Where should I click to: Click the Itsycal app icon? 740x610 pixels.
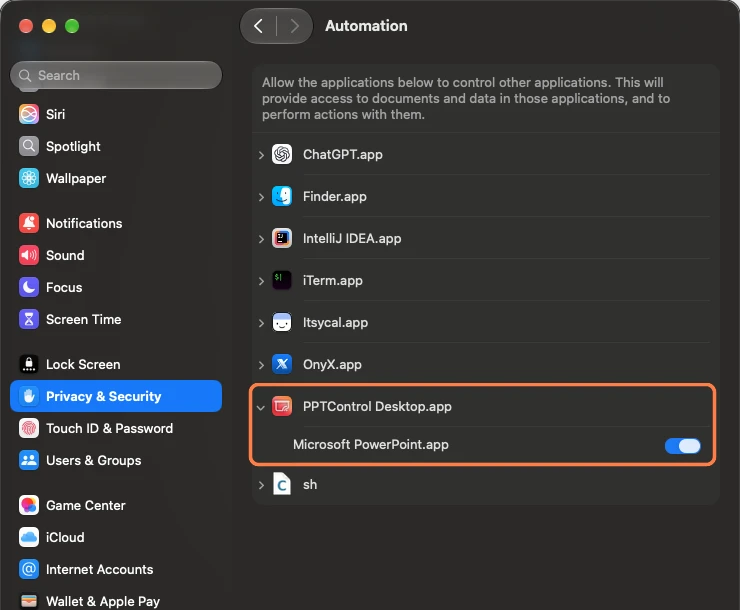(x=282, y=322)
